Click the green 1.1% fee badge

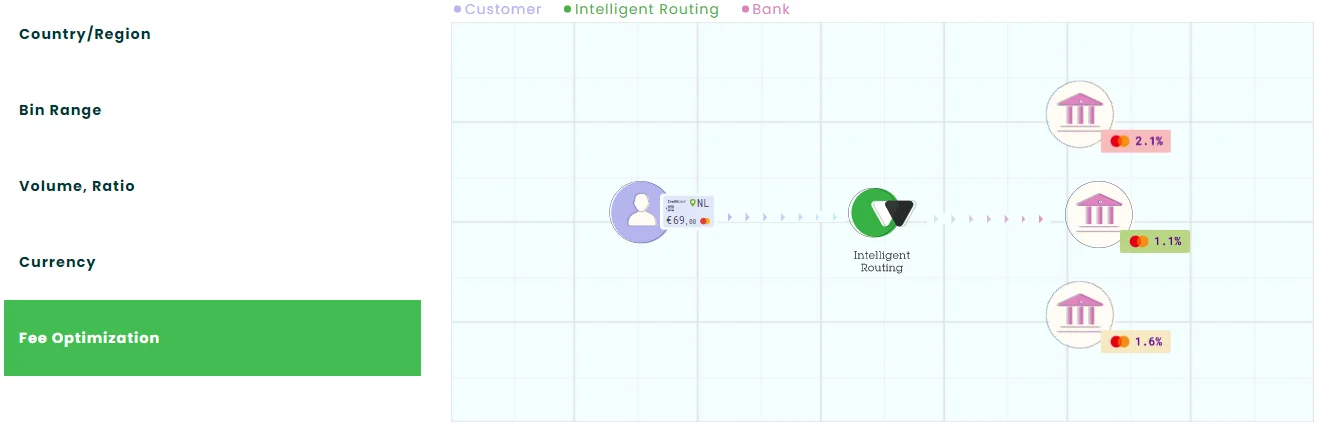coord(1155,241)
